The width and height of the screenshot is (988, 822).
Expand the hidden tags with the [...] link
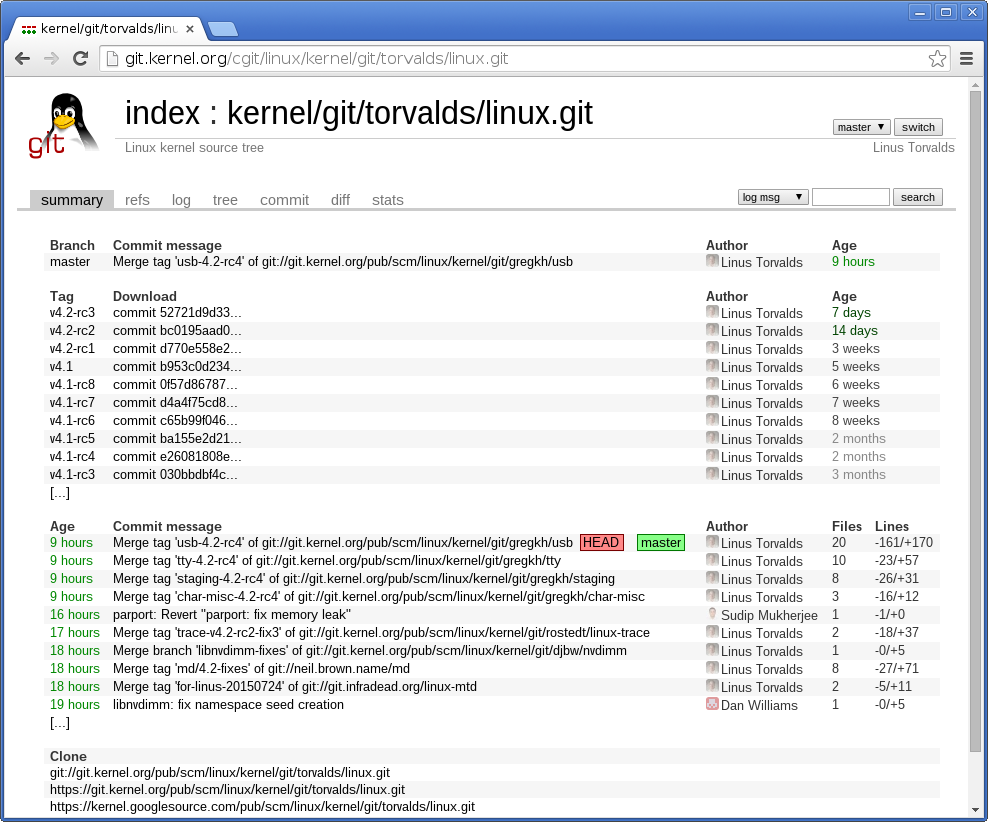click(x=59, y=492)
